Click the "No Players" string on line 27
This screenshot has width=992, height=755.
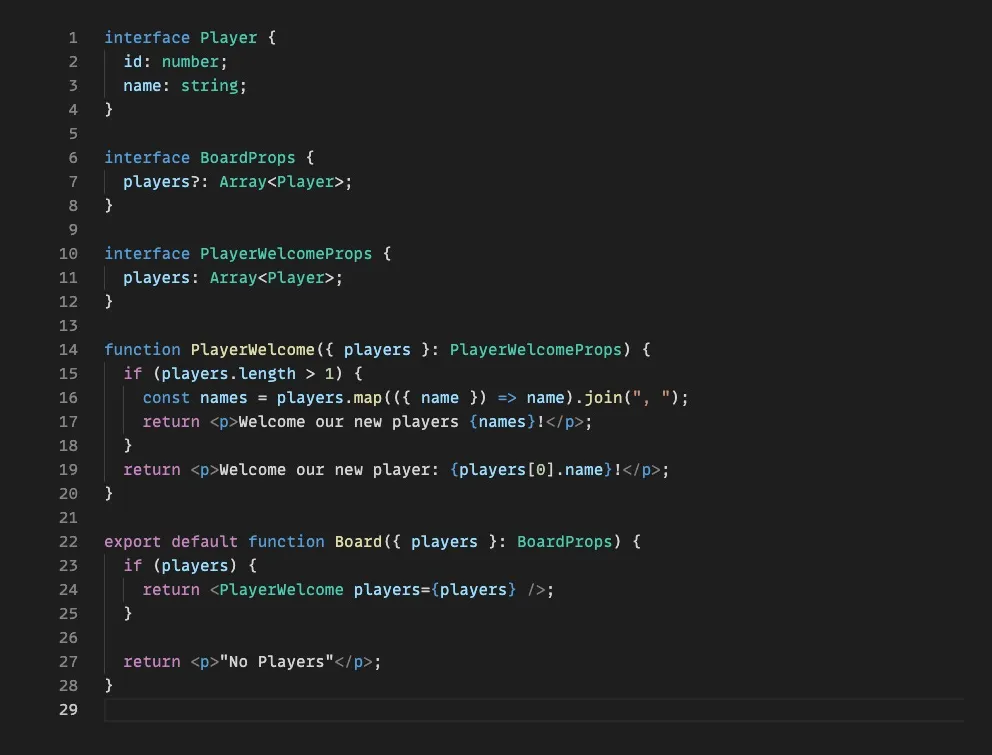tap(276, 662)
